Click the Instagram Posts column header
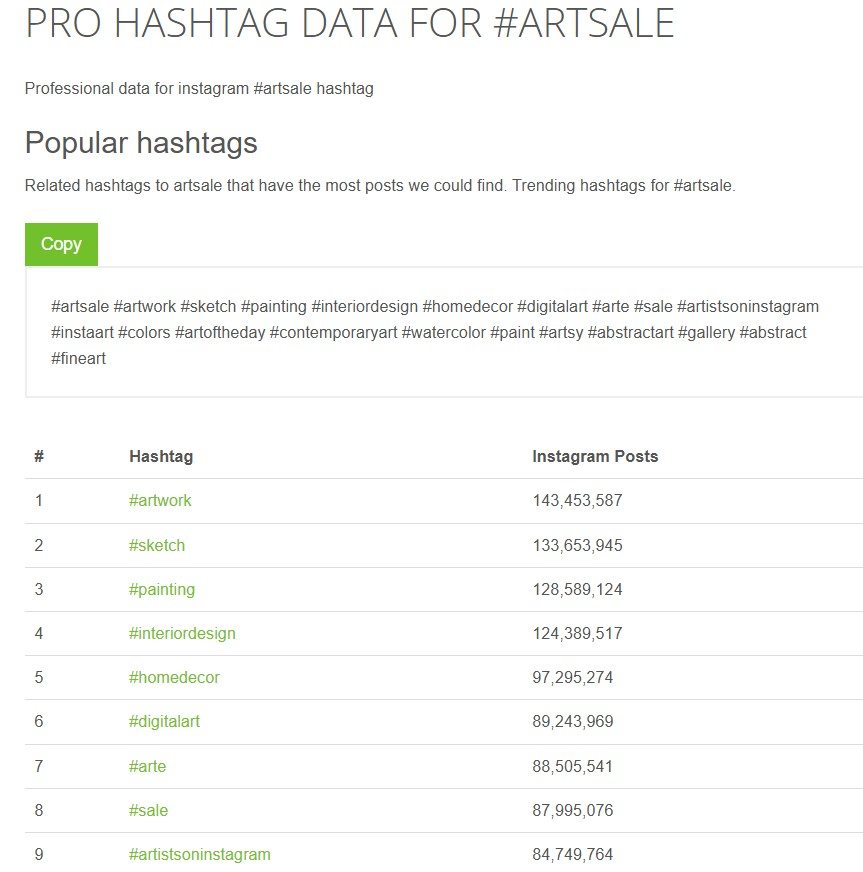The height and width of the screenshot is (872, 863). [595, 456]
